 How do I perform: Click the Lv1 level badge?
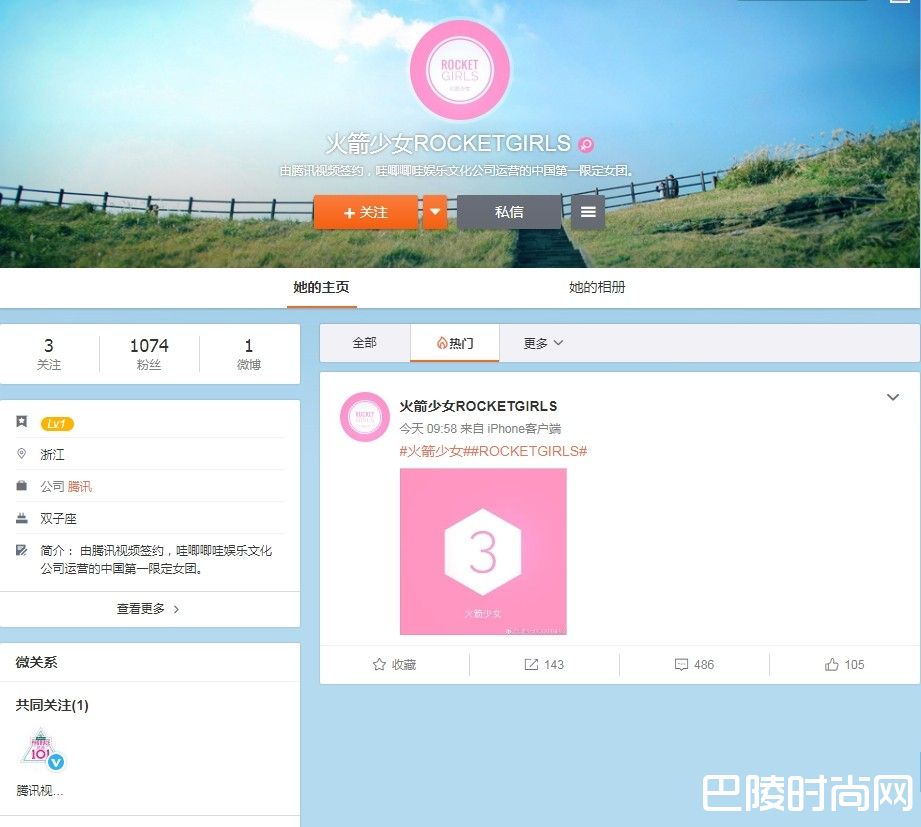(57, 423)
